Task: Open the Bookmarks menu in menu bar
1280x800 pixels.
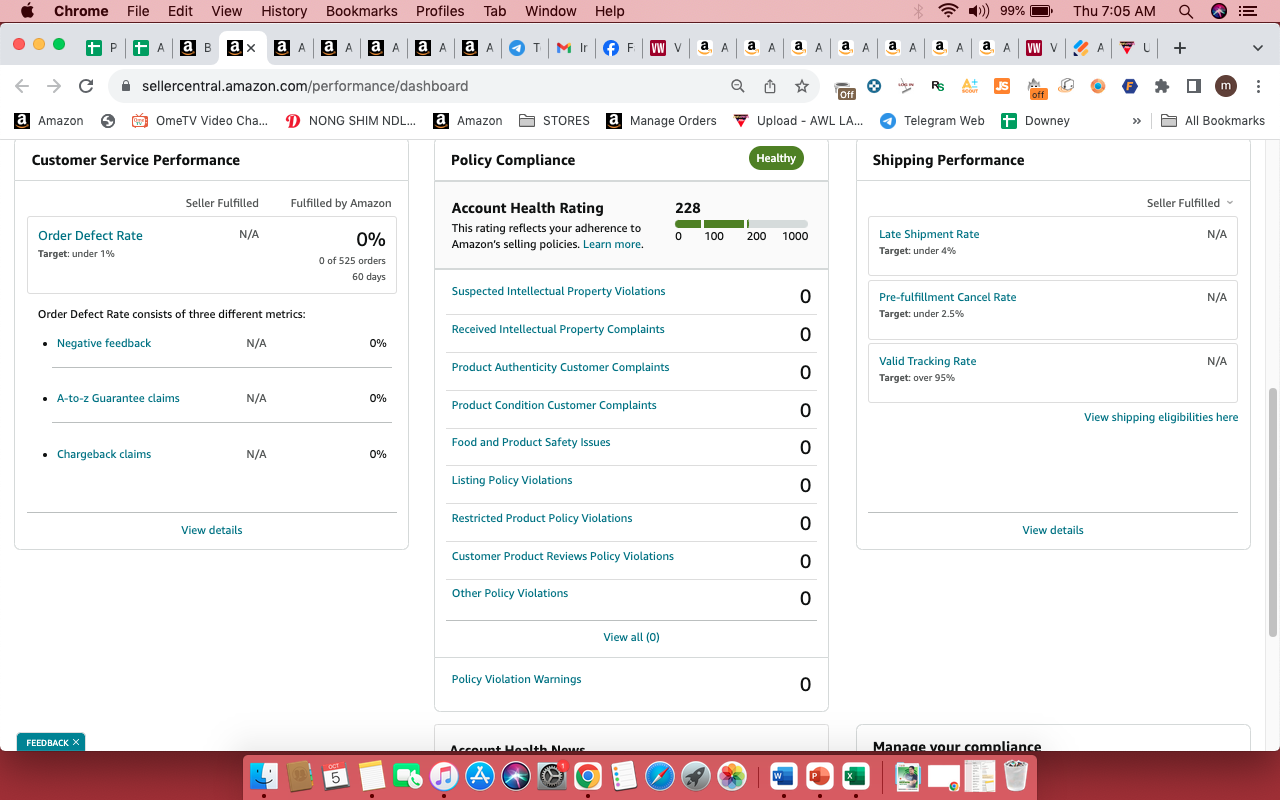Action: pos(362,11)
